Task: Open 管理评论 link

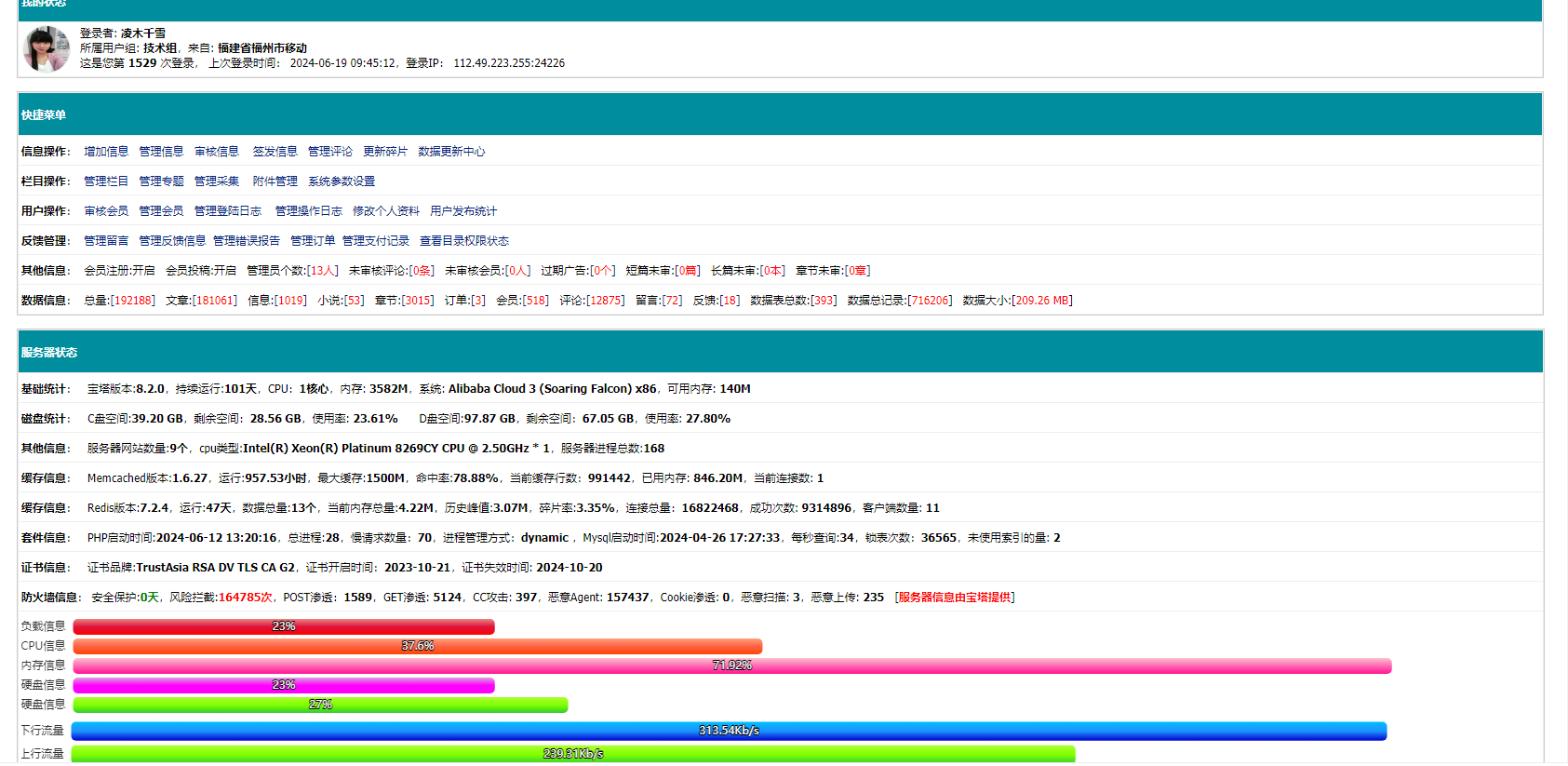Action: (330, 152)
